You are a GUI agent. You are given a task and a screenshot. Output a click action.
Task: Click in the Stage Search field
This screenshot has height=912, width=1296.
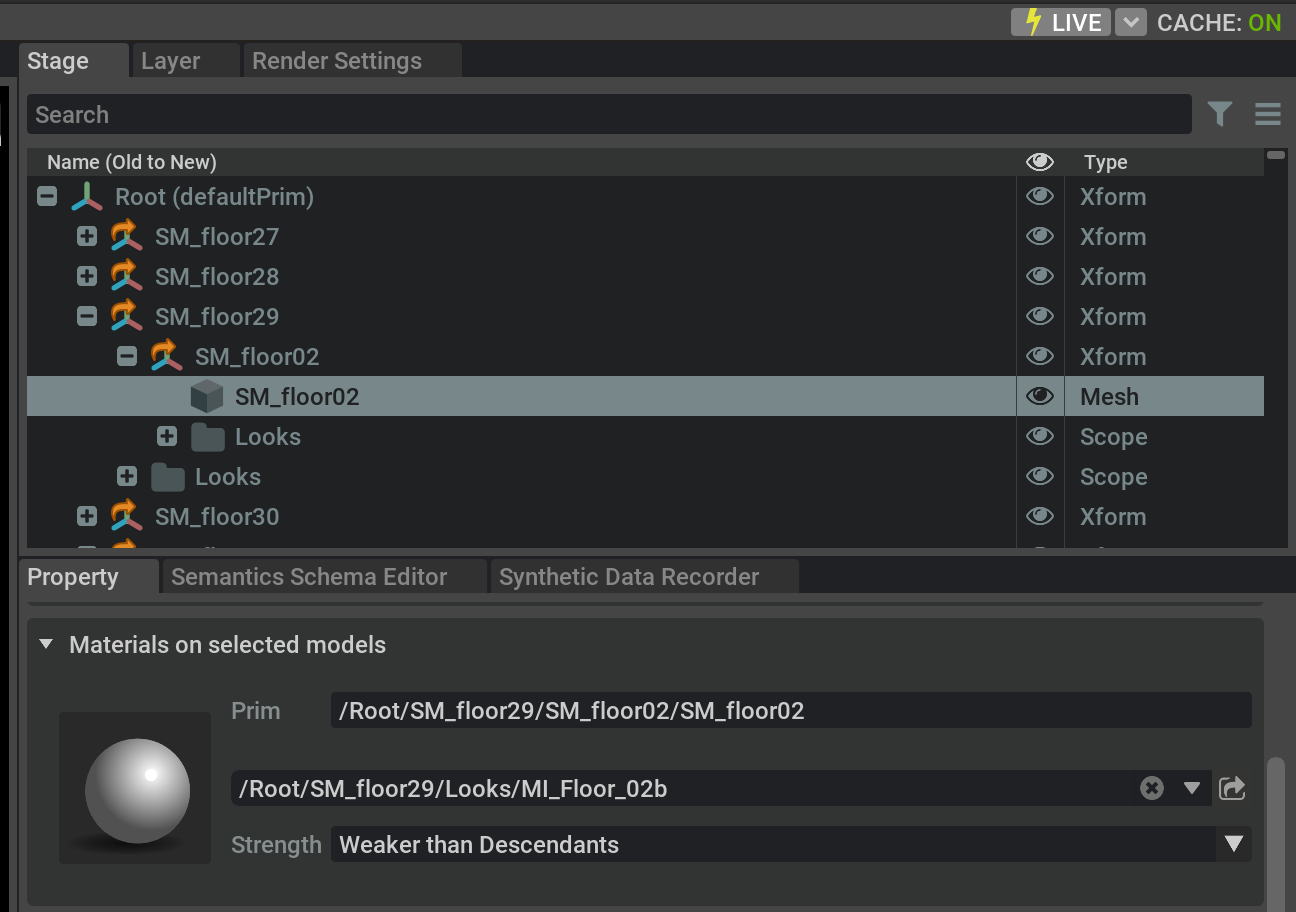pos(608,114)
